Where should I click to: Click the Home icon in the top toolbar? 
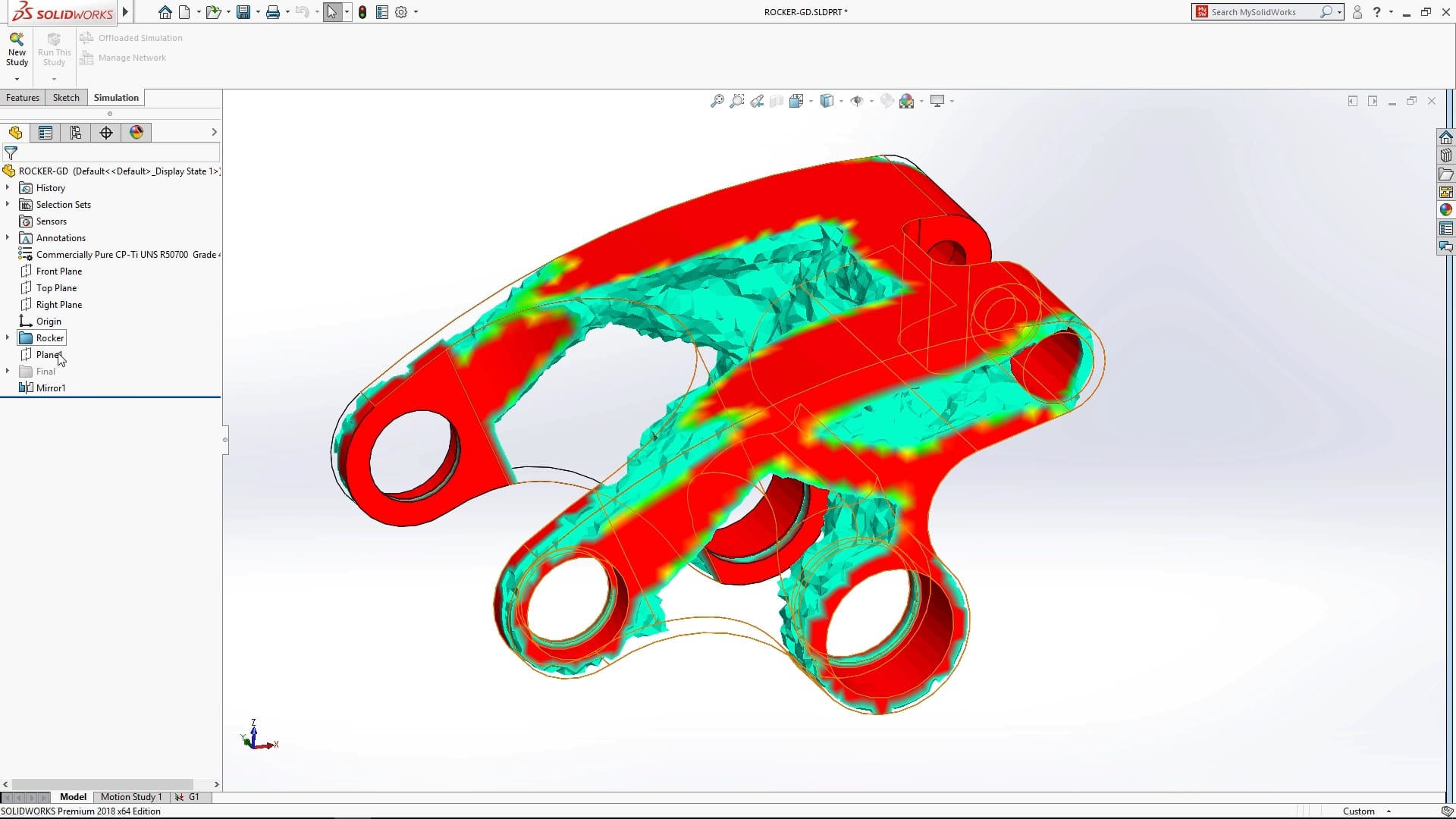point(165,12)
